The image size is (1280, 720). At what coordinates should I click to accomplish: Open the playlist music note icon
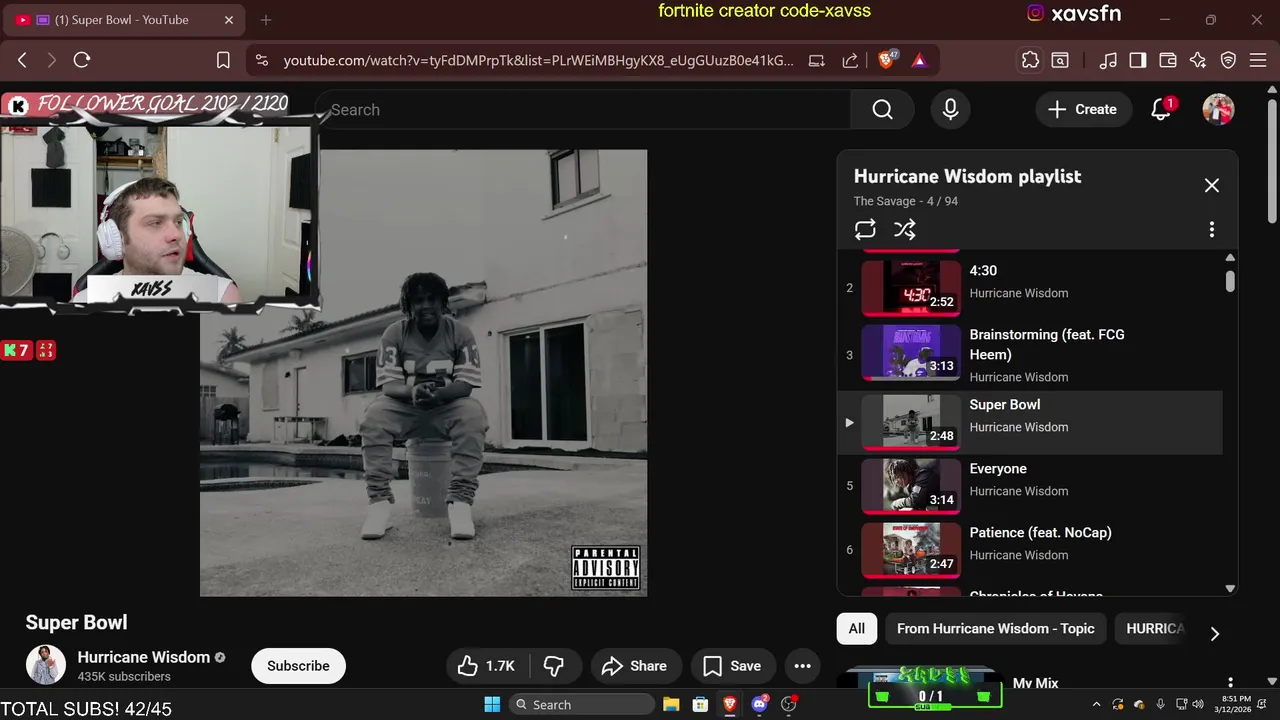(1108, 60)
